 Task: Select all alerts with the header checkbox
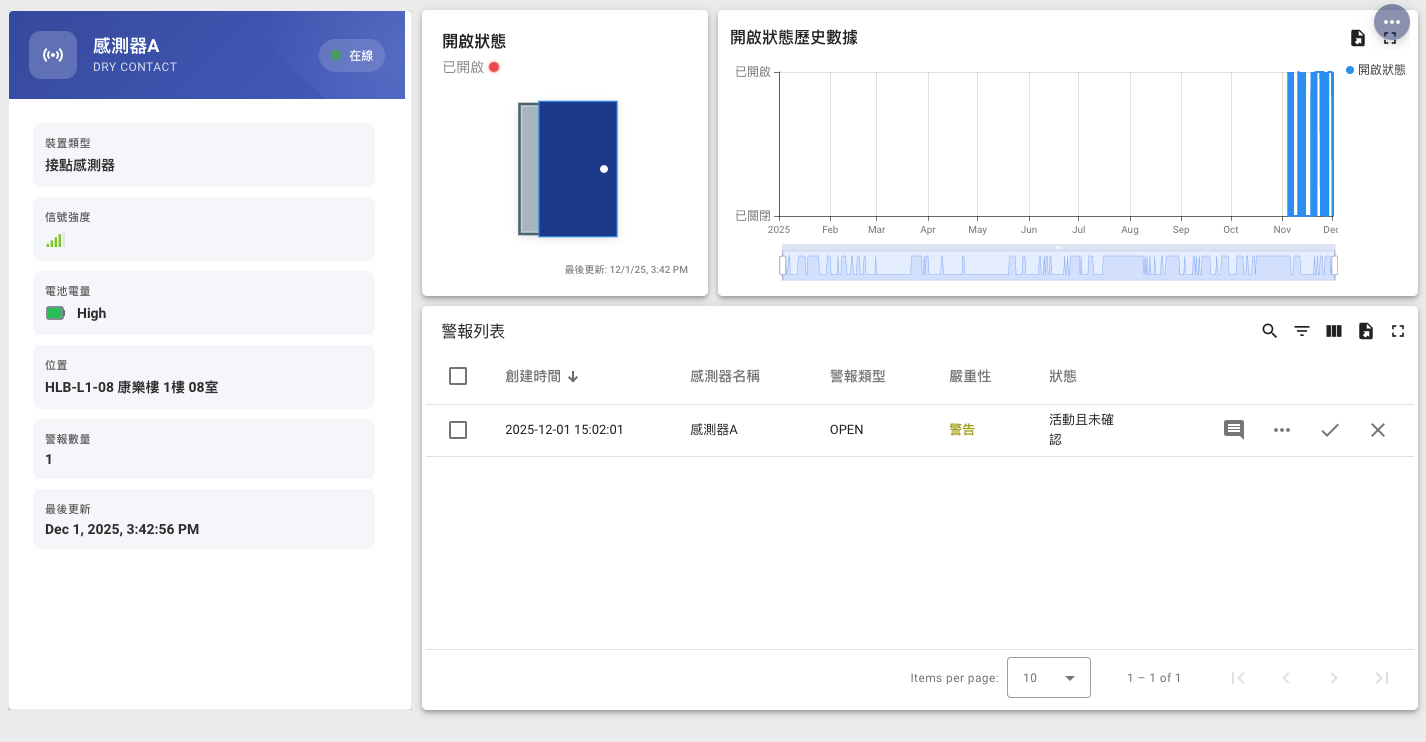(x=458, y=376)
